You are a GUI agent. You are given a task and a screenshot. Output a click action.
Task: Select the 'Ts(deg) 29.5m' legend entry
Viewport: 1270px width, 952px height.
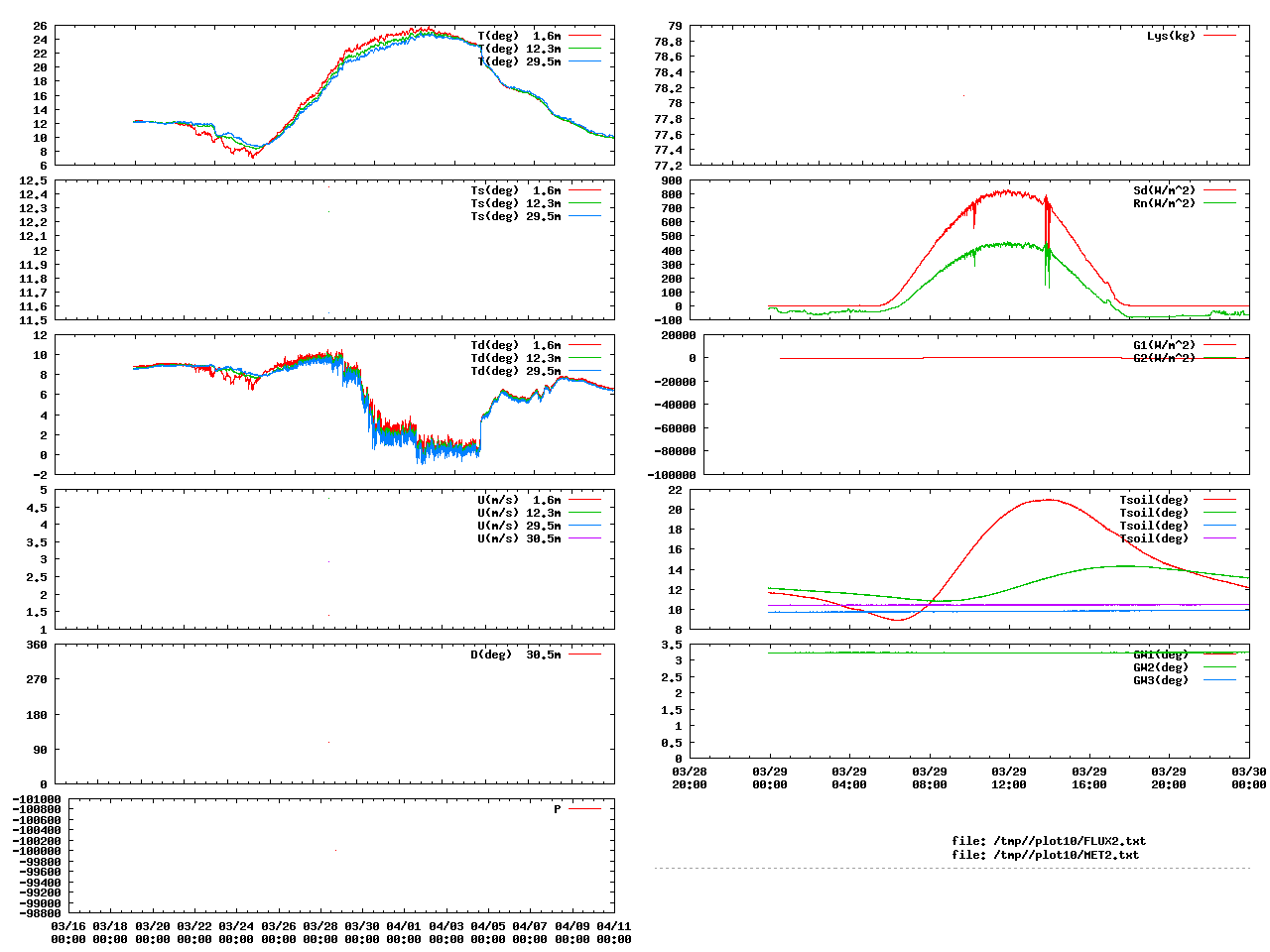click(x=516, y=216)
